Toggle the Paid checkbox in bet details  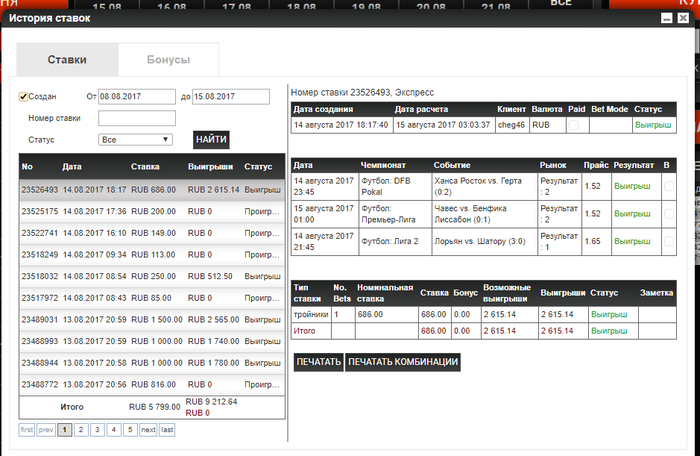pos(574,125)
